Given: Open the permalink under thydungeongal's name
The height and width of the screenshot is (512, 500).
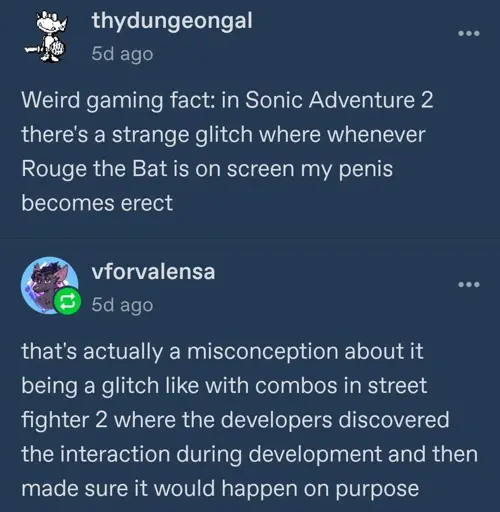Looking at the screenshot, I should 122,54.
